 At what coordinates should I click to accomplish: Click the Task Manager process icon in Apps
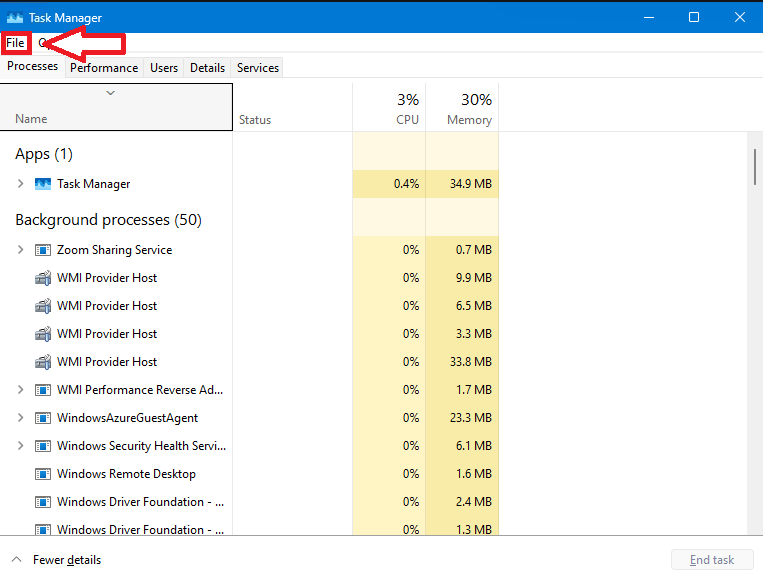(43, 184)
